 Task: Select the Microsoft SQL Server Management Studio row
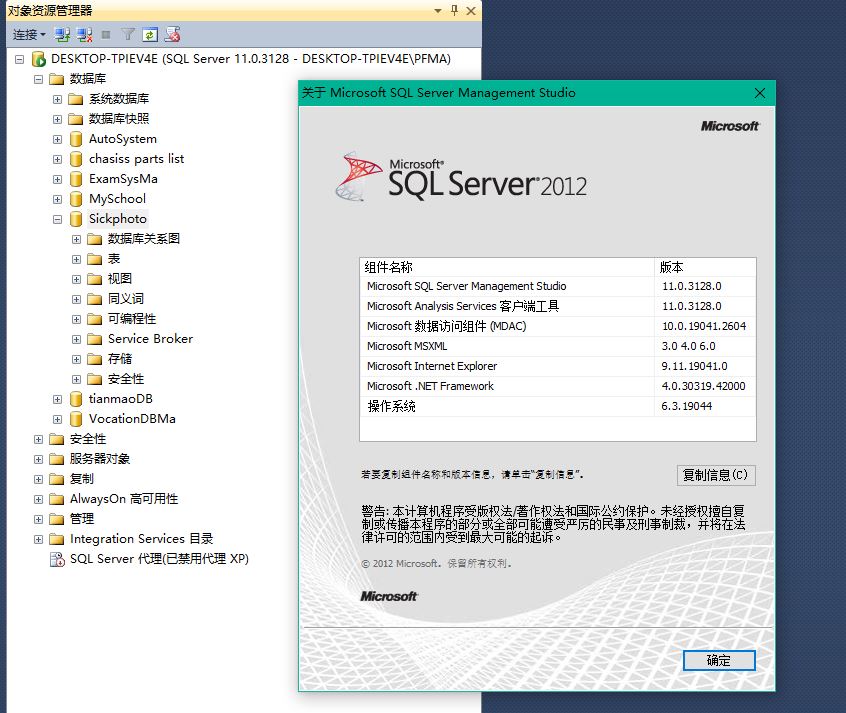click(x=558, y=286)
